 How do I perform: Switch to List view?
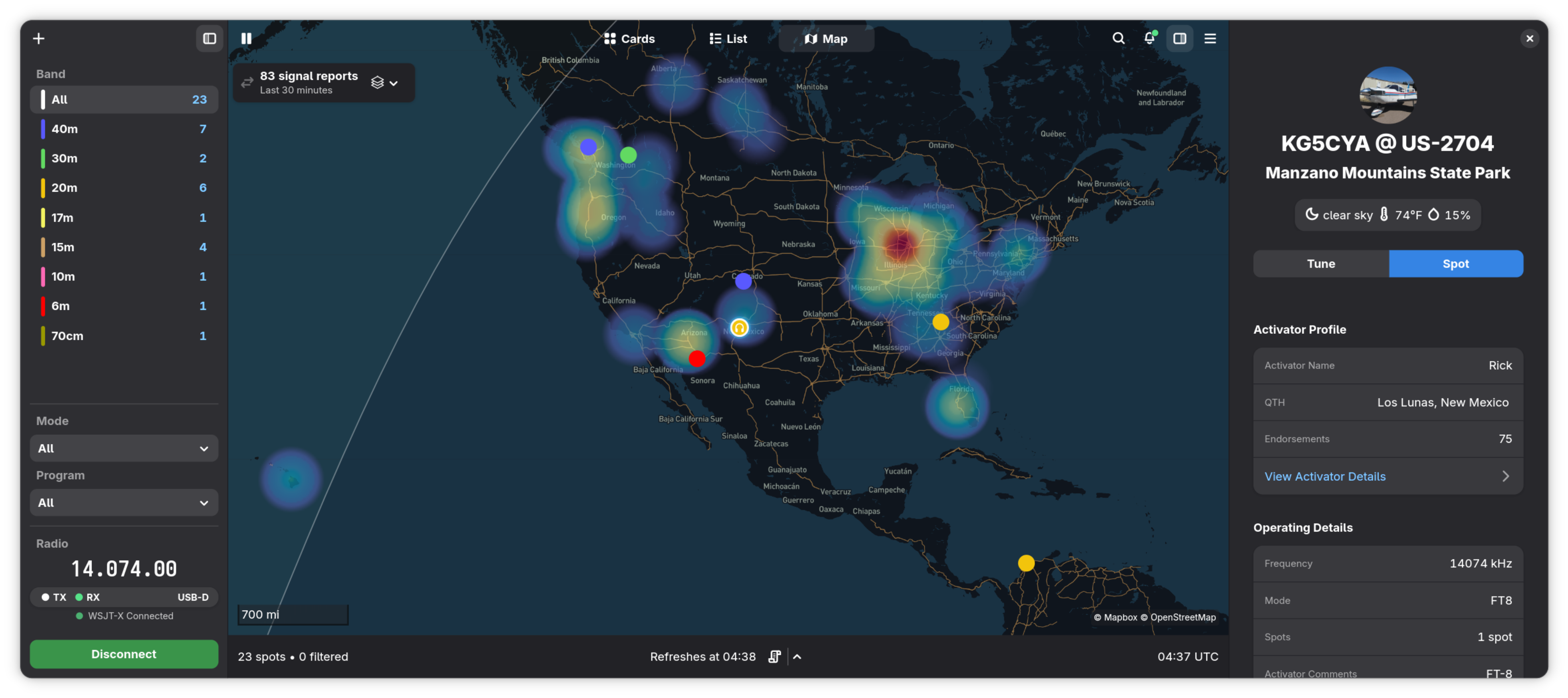click(728, 38)
